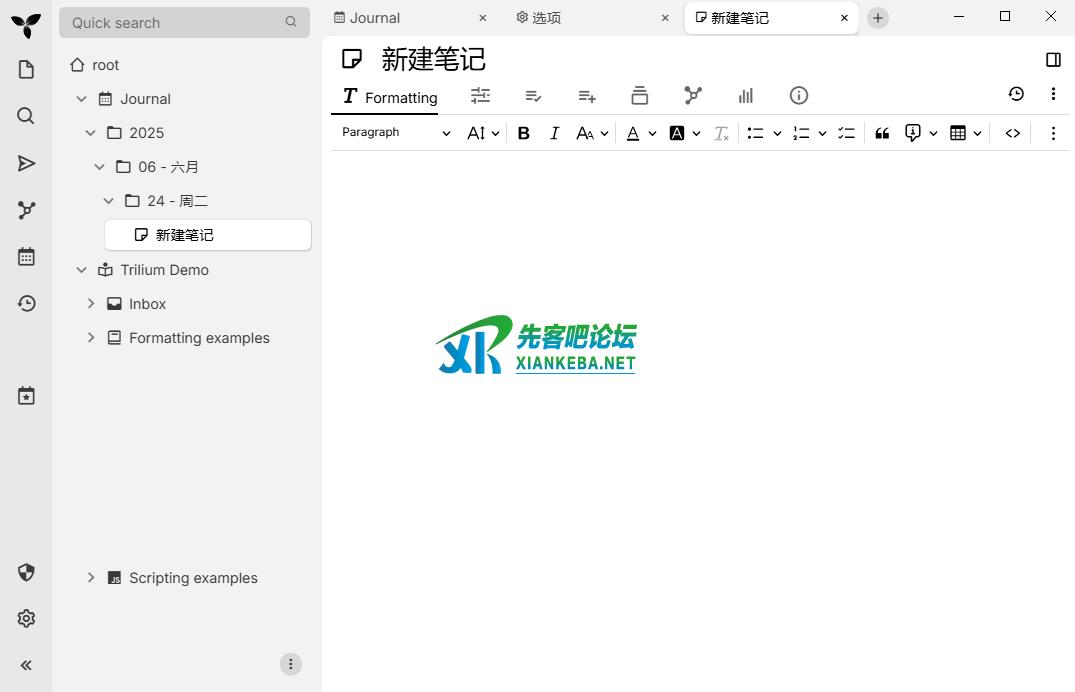
Task: Insert a to-do checklist
Action: coord(846,133)
